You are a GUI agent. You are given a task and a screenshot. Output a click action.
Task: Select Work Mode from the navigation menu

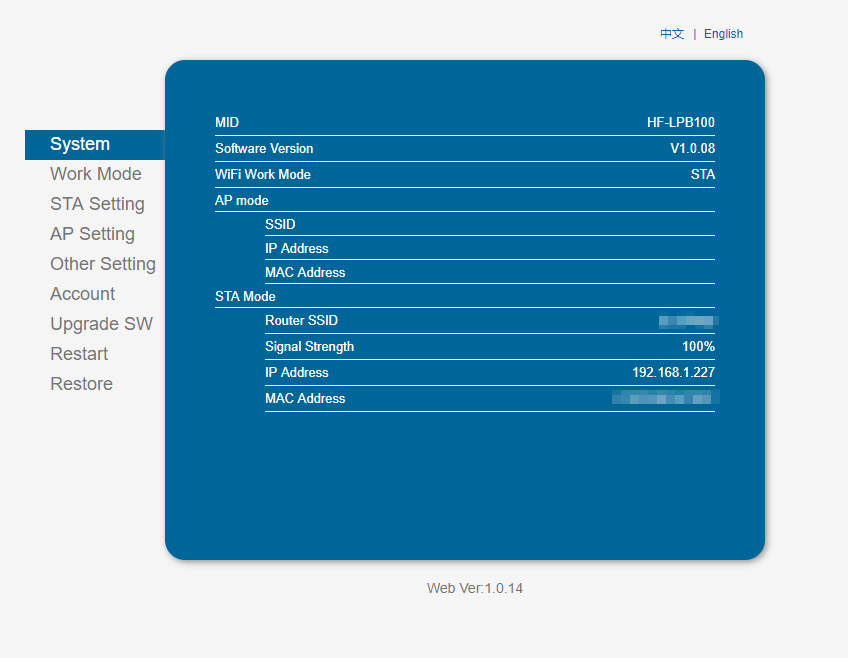tap(96, 174)
